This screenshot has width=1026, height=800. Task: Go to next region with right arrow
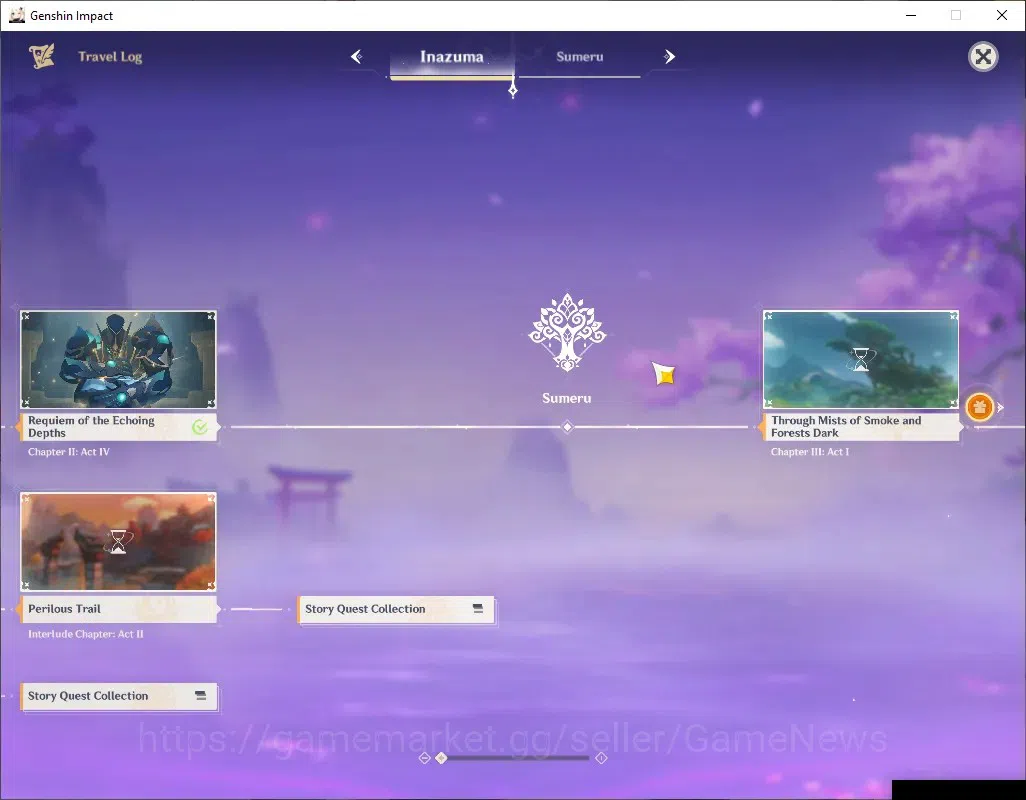click(669, 56)
